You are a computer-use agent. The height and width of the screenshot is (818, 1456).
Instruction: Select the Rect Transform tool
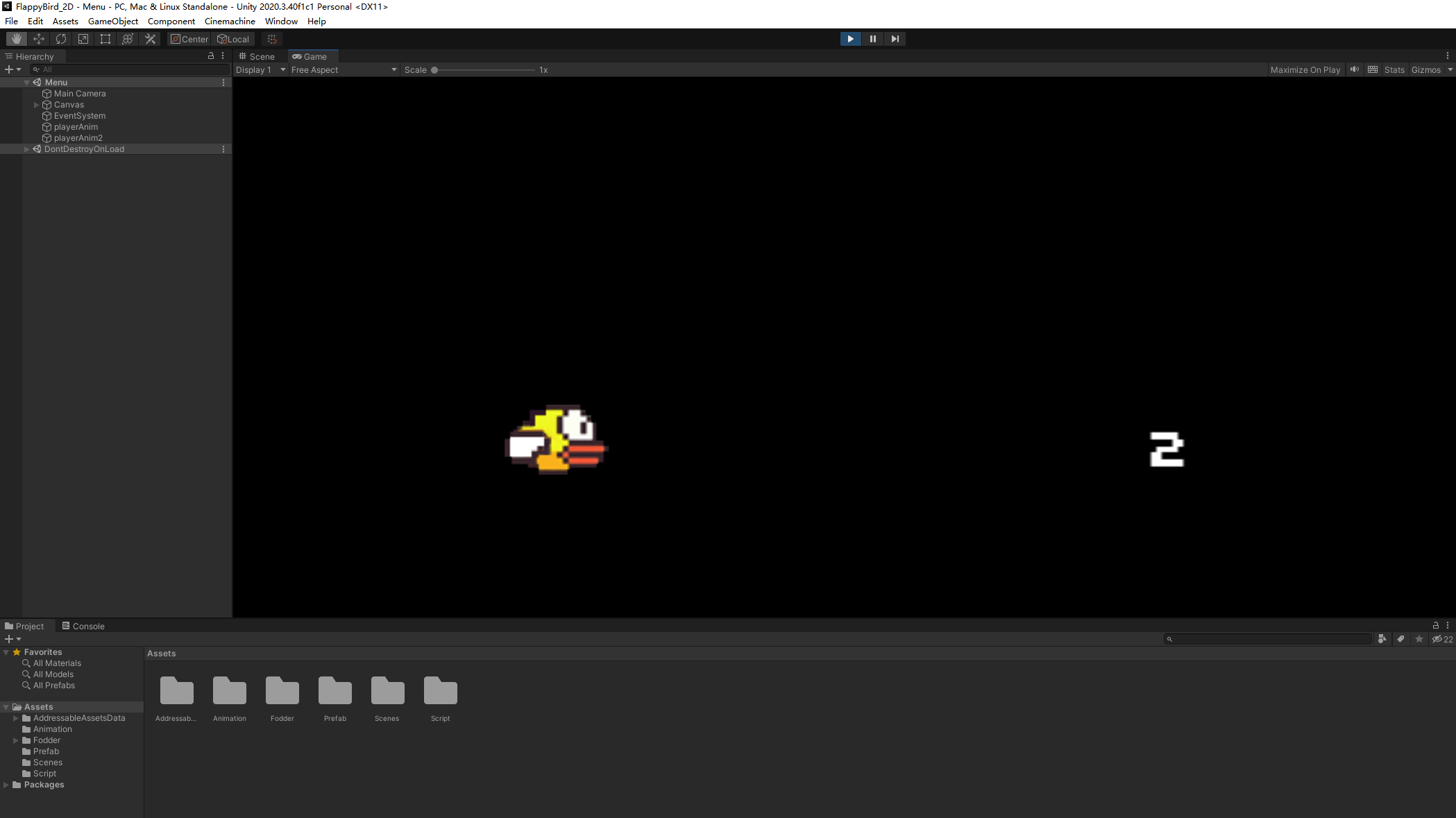(x=105, y=39)
